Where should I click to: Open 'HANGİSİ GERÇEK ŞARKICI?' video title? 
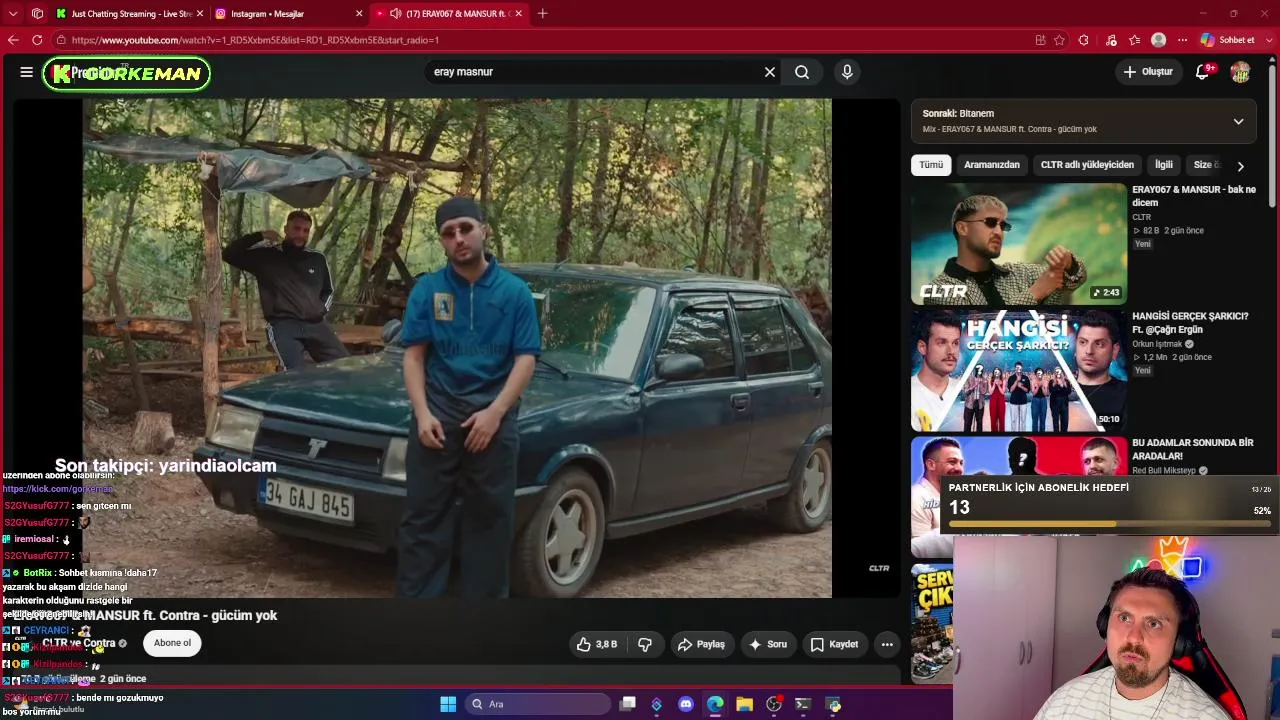[x=1190, y=322]
